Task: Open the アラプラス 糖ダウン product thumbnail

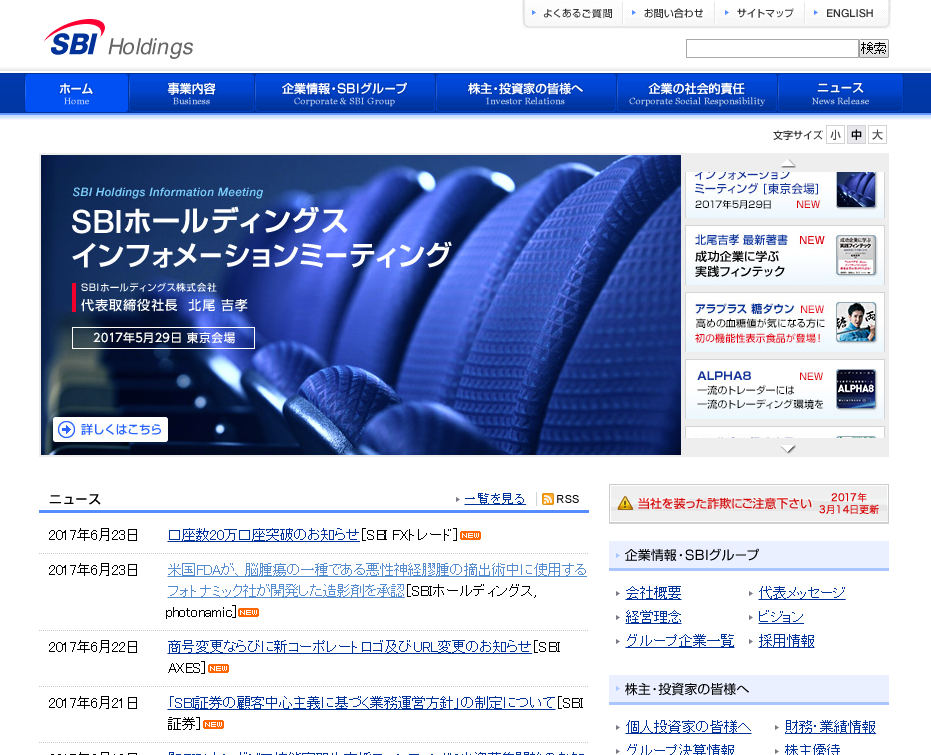Action: coord(856,322)
